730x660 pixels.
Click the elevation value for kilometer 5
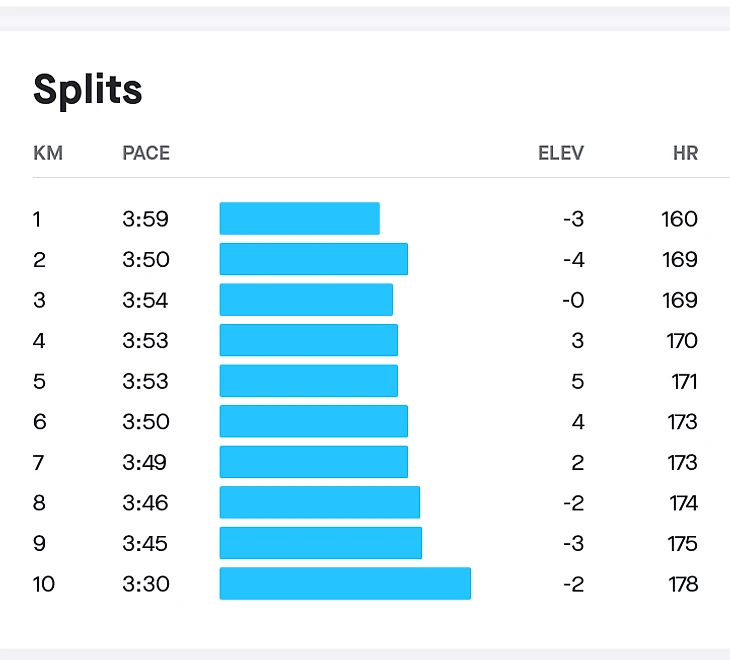(578, 381)
